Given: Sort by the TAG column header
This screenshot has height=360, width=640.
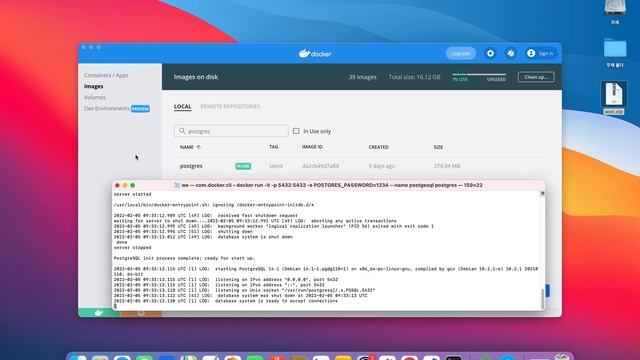Looking at the screenshot, I should (273, 147).
